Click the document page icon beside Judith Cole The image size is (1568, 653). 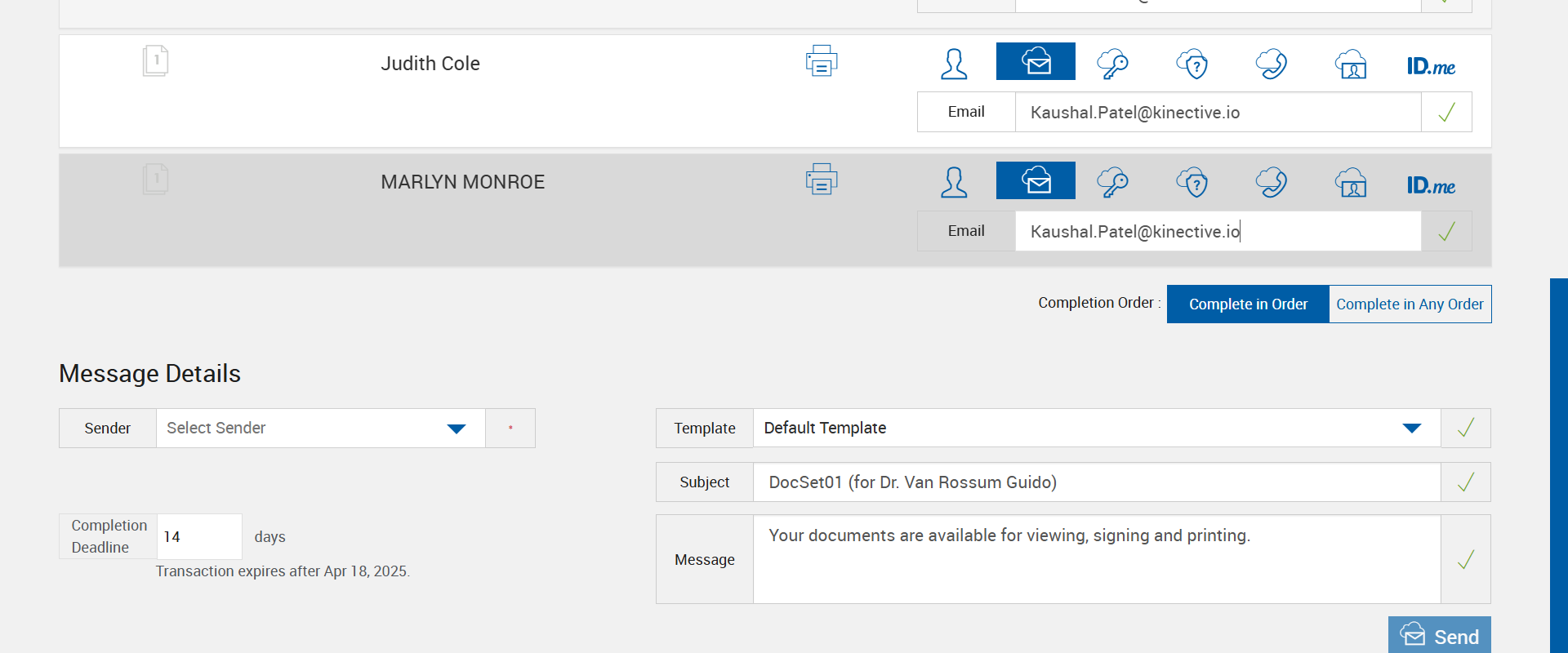coord(155,61)
